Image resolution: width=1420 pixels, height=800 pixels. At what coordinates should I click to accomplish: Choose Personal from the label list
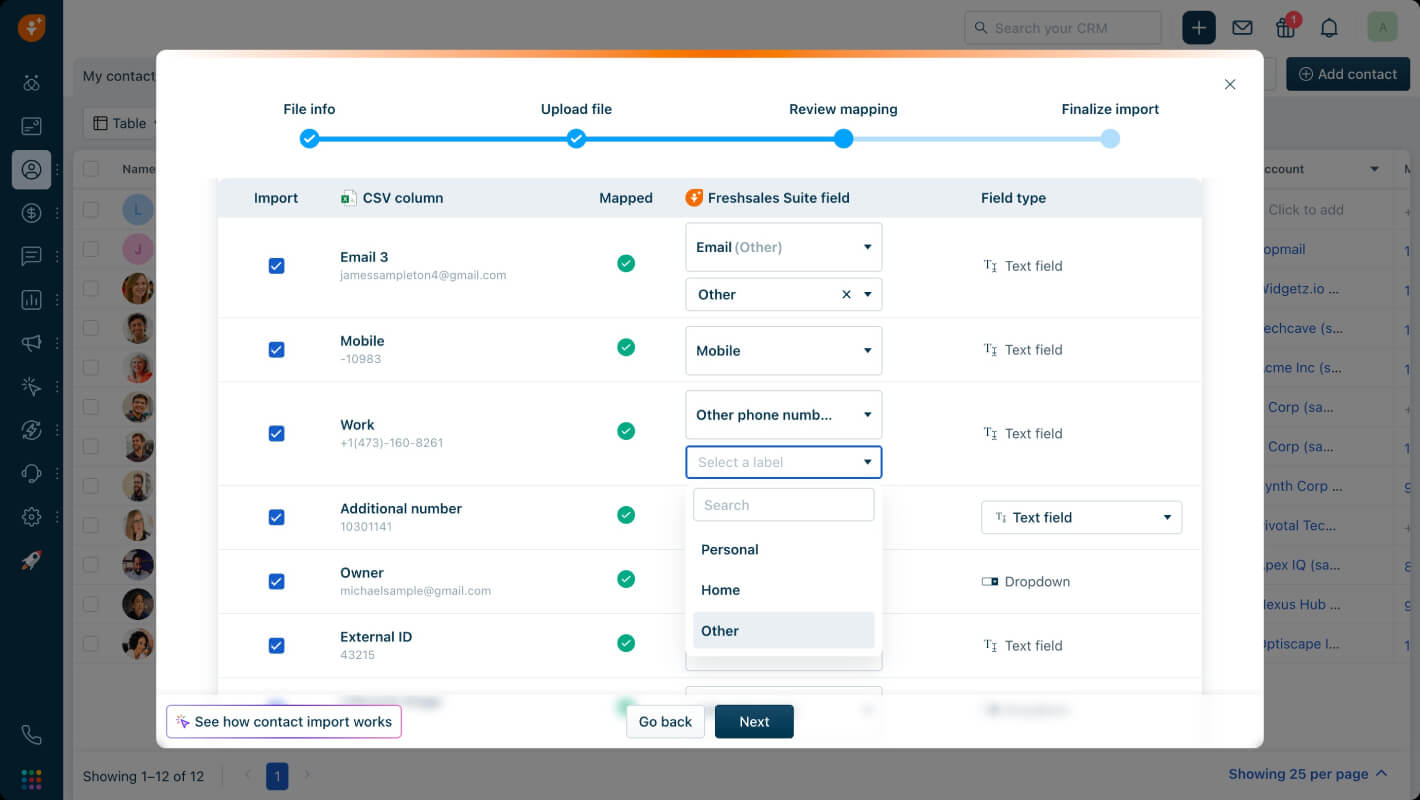pyautogui.click(x=784, y=550)
